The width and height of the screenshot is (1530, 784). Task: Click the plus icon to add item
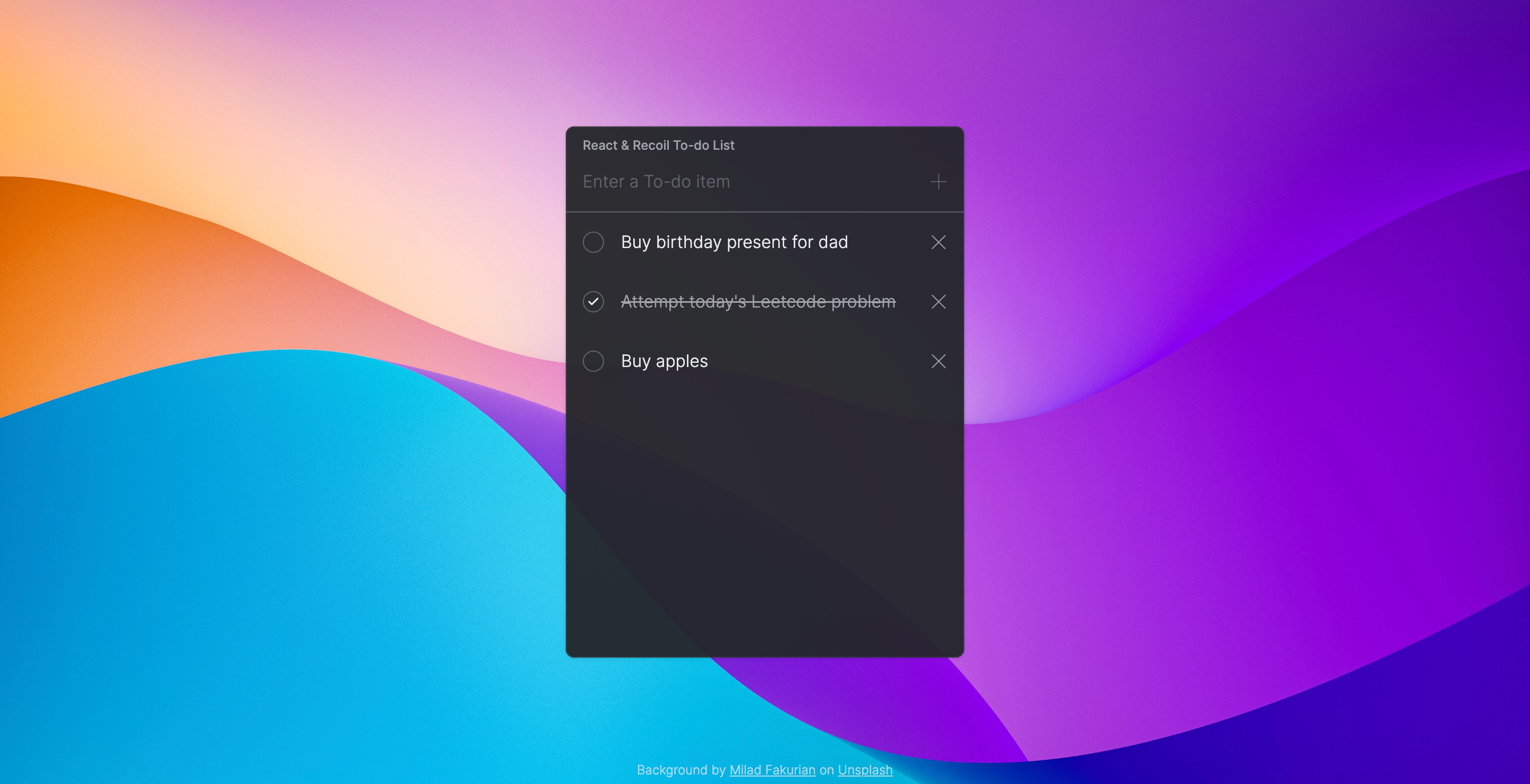tap(938, 182)
